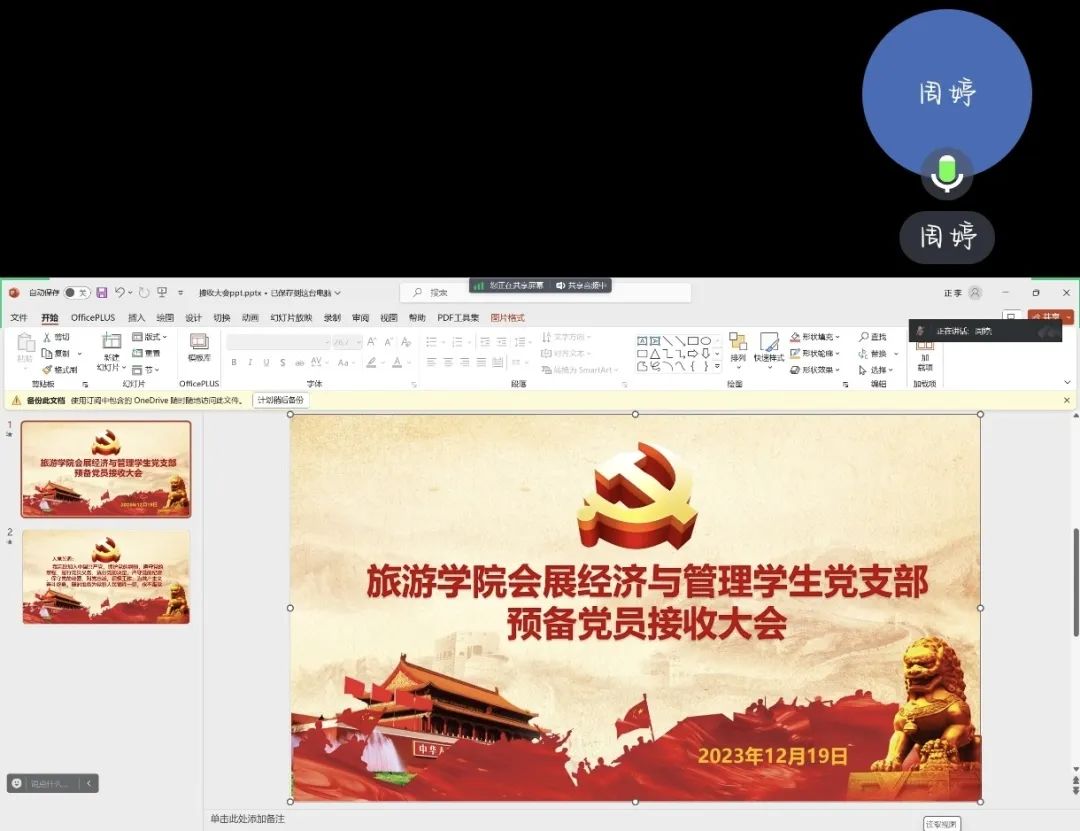This screenshot has height=831, width=1080.
Task: Toggle Bold formatting
Action: [x=234, y=362]
